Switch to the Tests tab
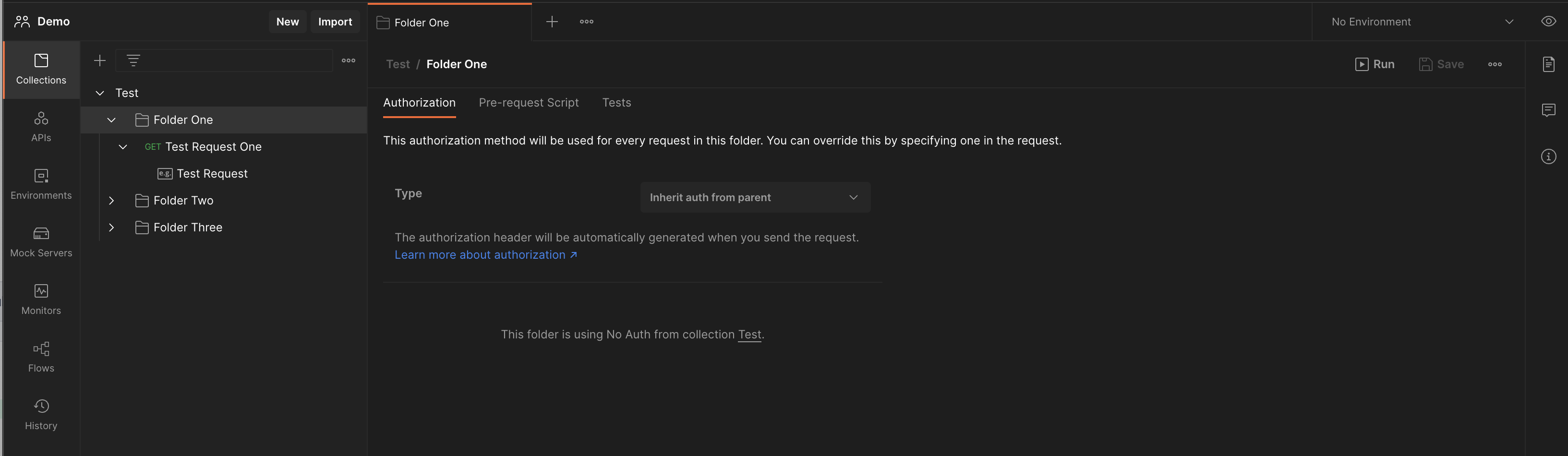Screen dimensions: 1568x456 [616, 103]
